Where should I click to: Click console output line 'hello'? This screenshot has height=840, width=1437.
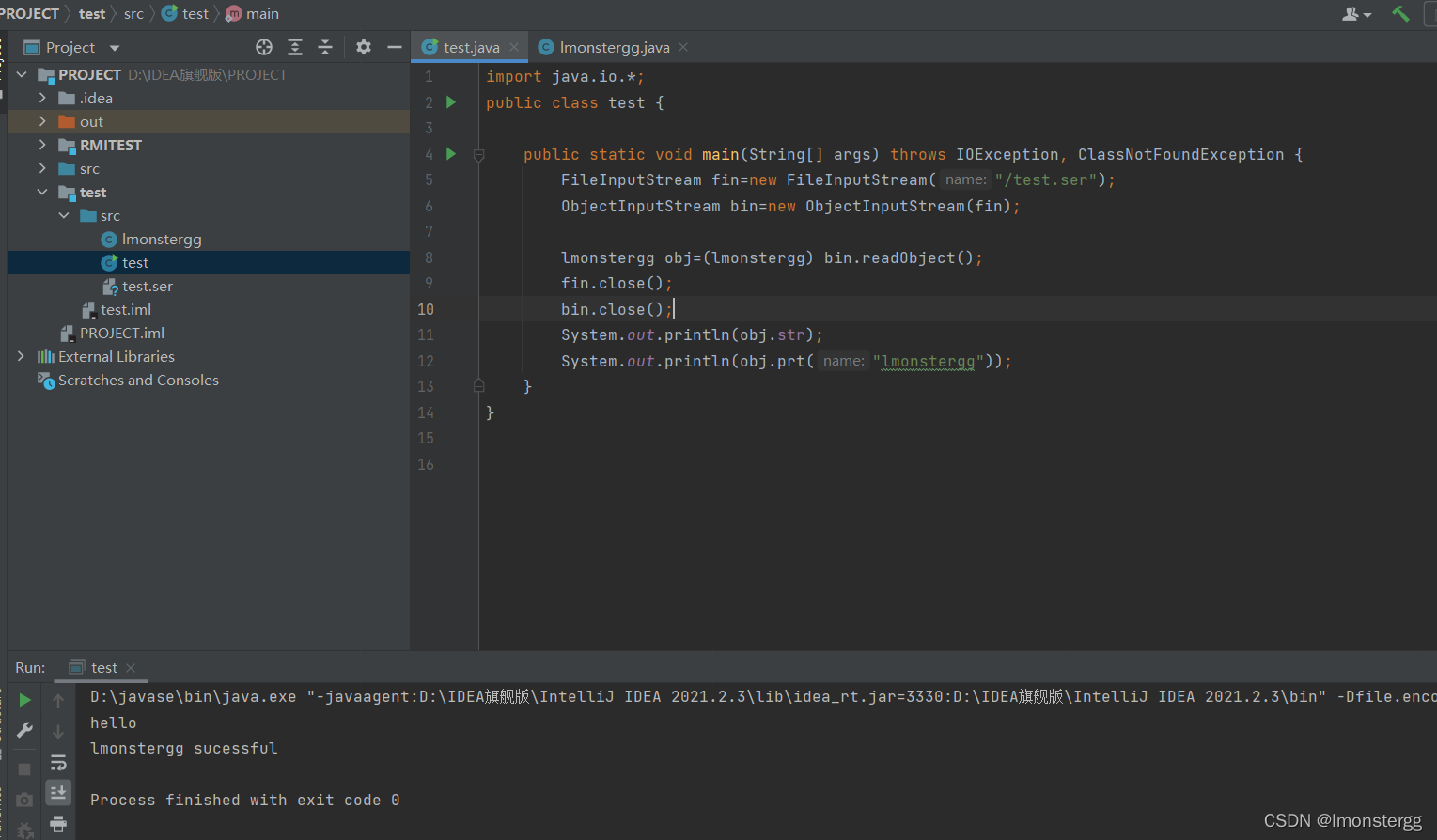114,723
